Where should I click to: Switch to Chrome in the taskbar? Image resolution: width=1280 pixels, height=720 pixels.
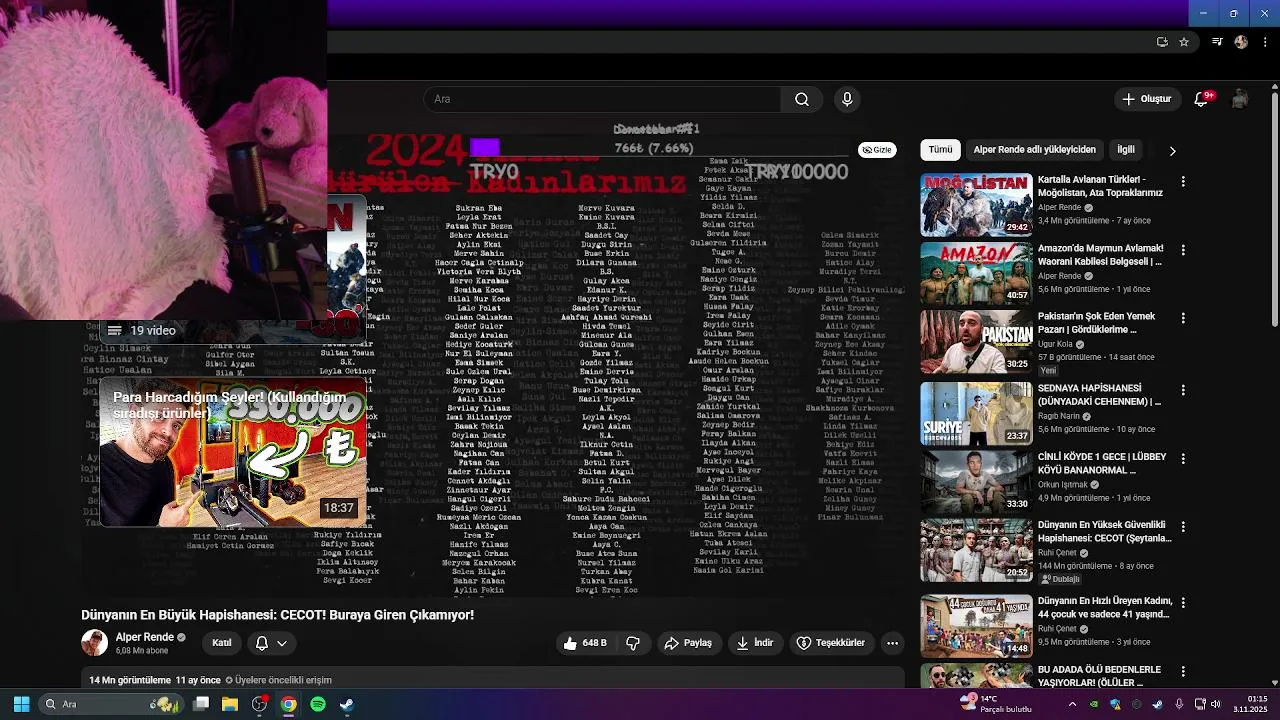point(288,704)
